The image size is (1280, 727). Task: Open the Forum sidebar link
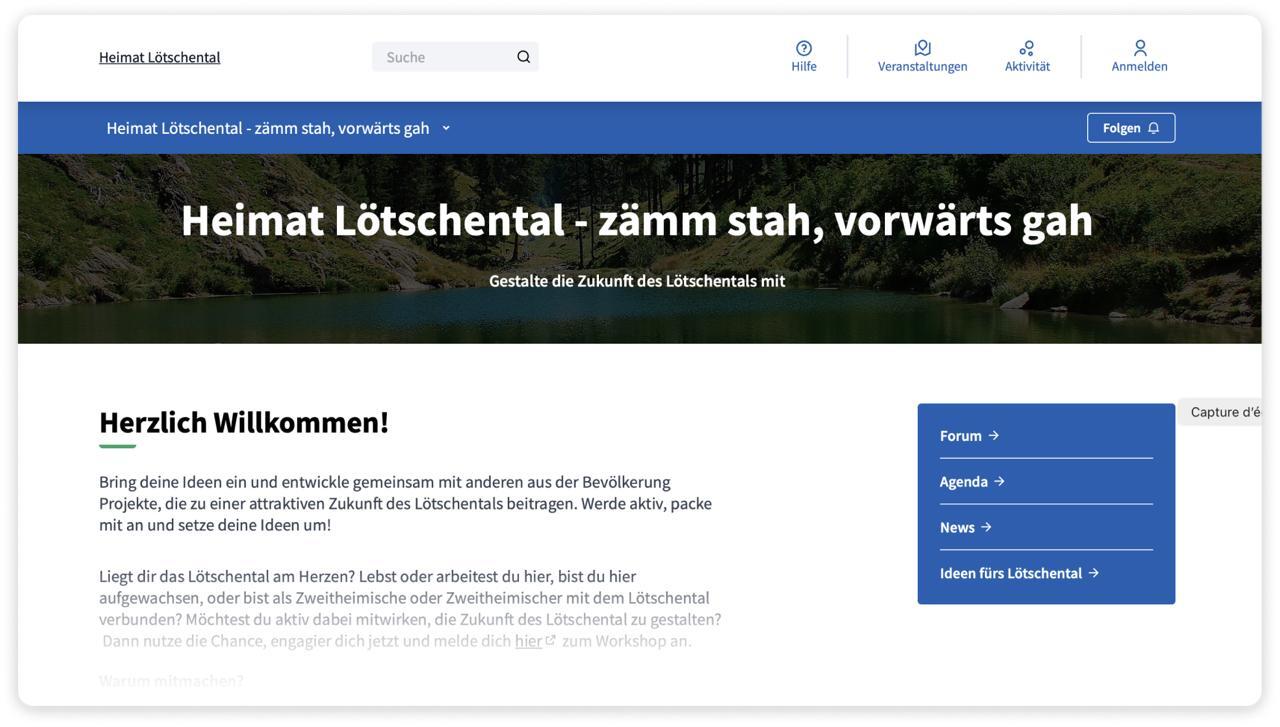pos(960,436)
